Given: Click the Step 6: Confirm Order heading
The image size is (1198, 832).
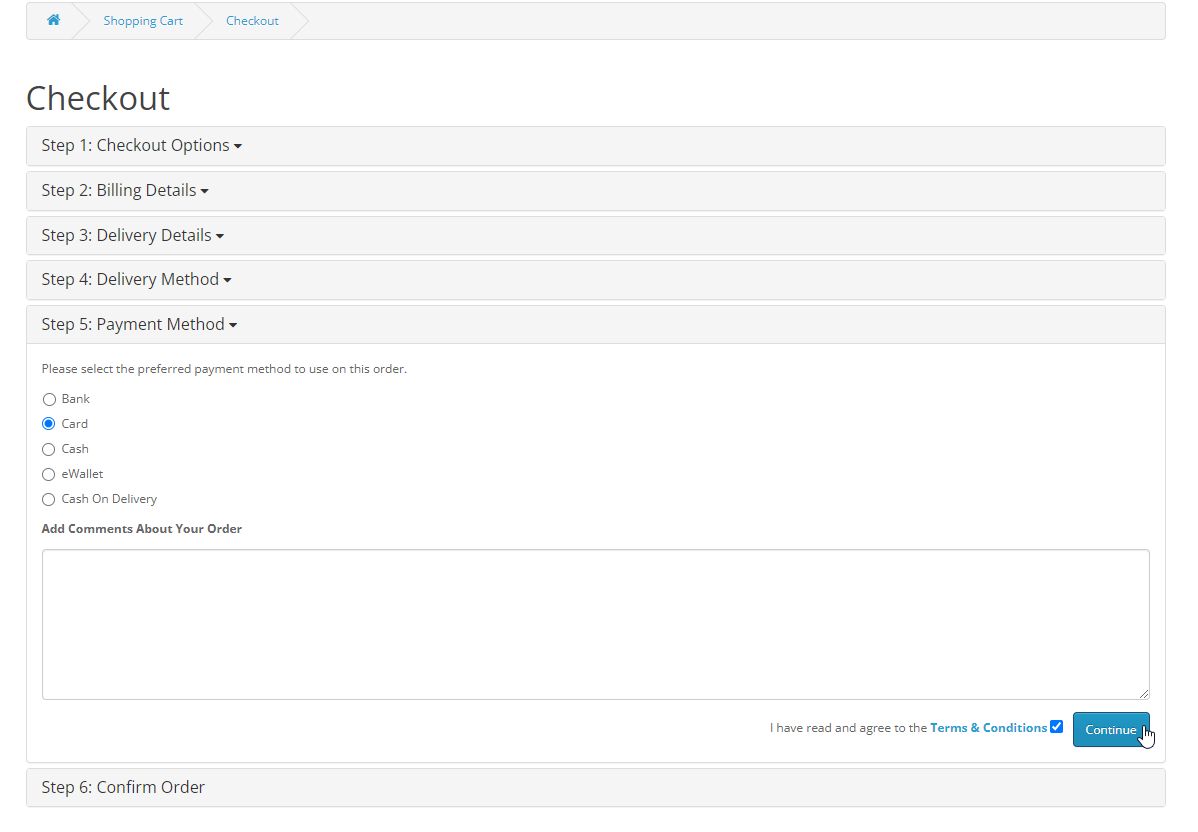Looking at the screenshot, I should click(x=123, y=788).
